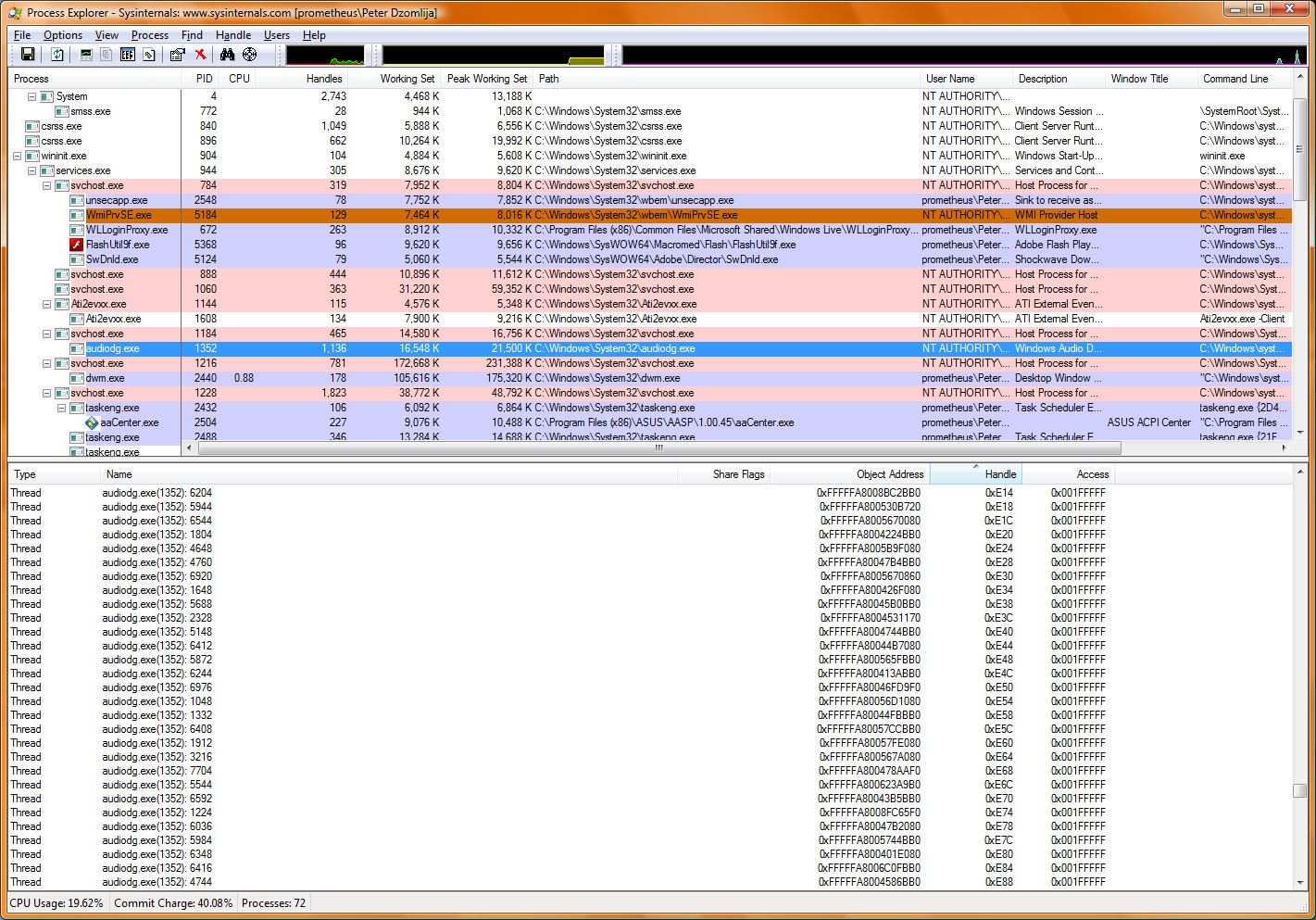Image resolution: width=1316 pixels, height=920 pixels.
Task: Sort lower pane by Object Address header
Action: click(x=849, y=474)
